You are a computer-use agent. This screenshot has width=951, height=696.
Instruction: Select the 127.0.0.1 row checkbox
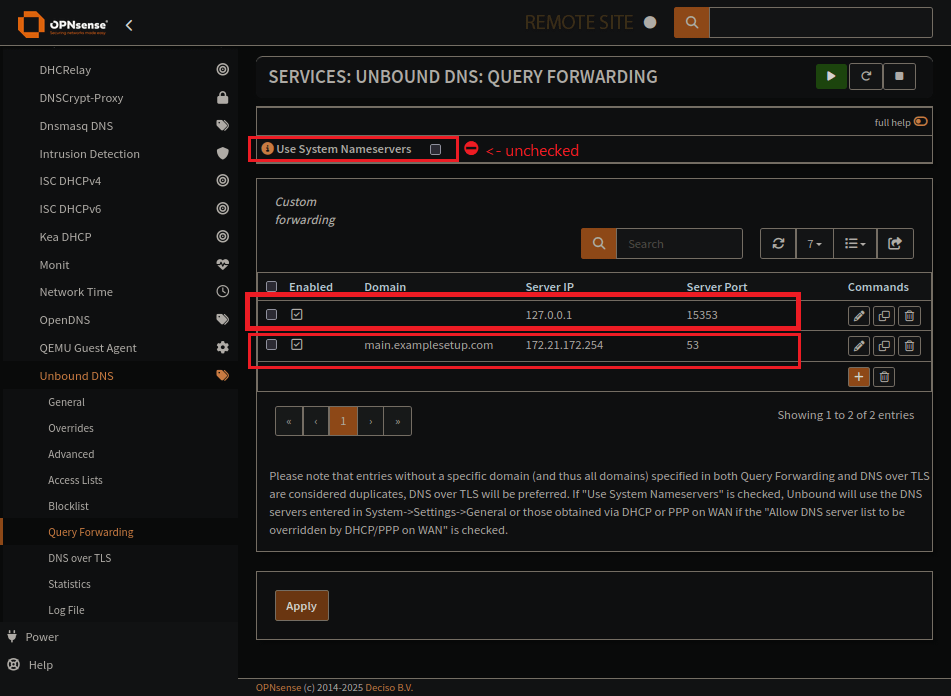point(272,315)
